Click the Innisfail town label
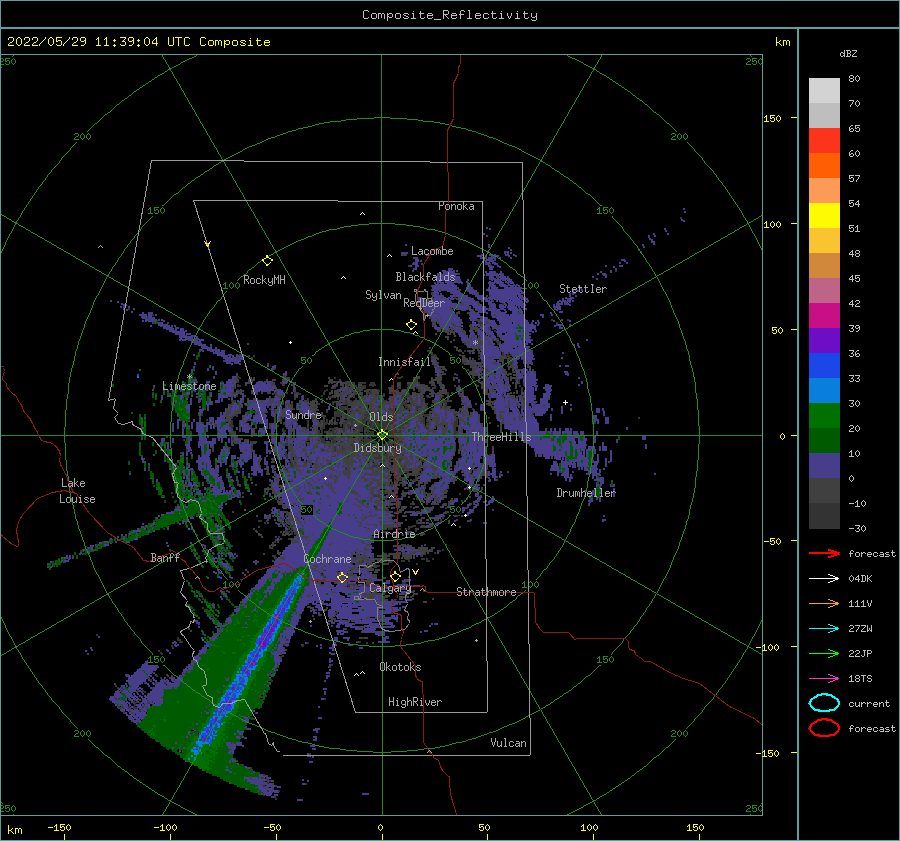900x841 pixels. [404, 362]
